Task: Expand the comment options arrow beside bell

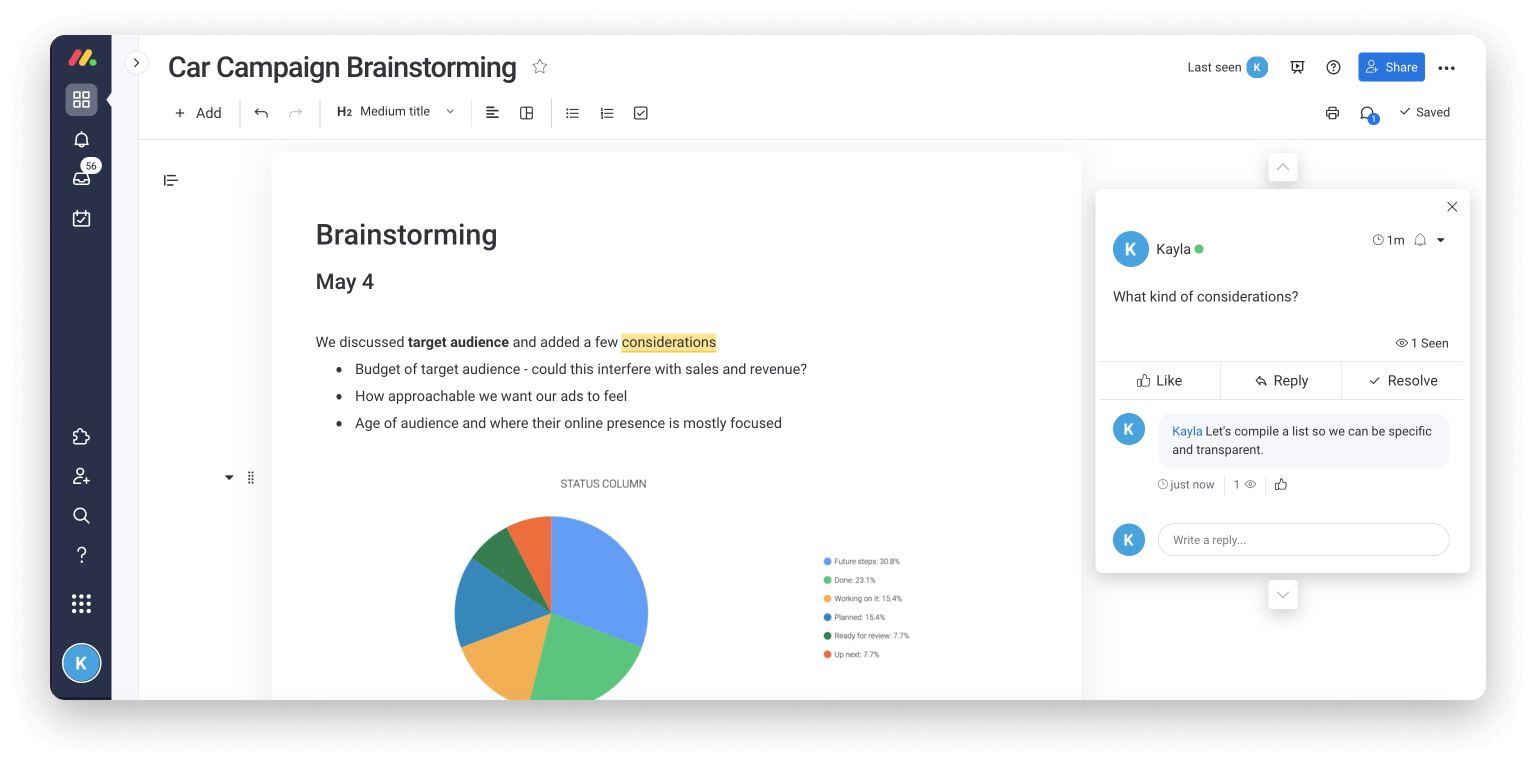Action: coord(1441,240)
